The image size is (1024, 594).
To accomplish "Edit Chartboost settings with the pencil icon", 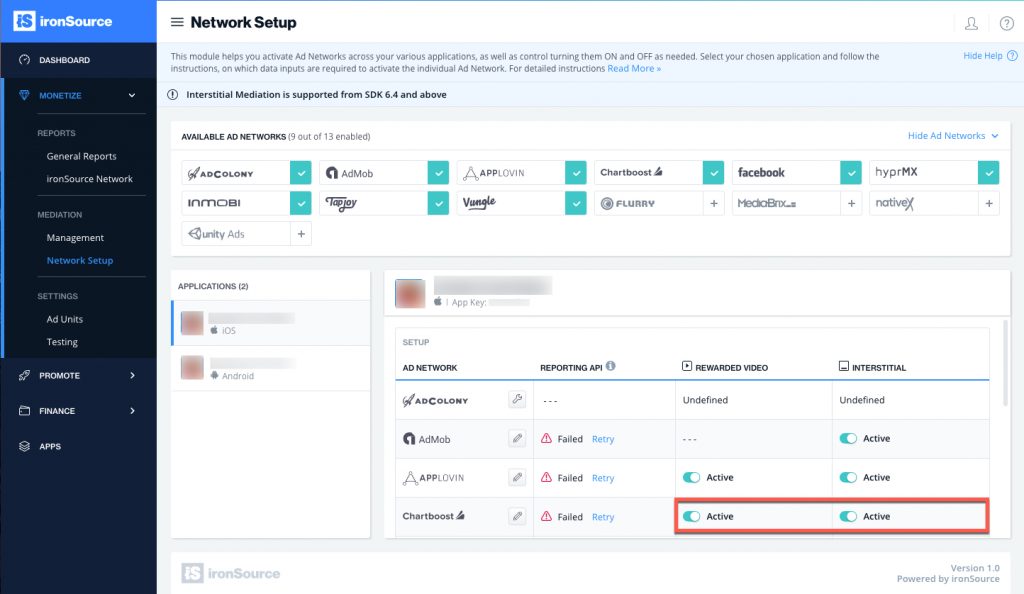I will [517, 516].
